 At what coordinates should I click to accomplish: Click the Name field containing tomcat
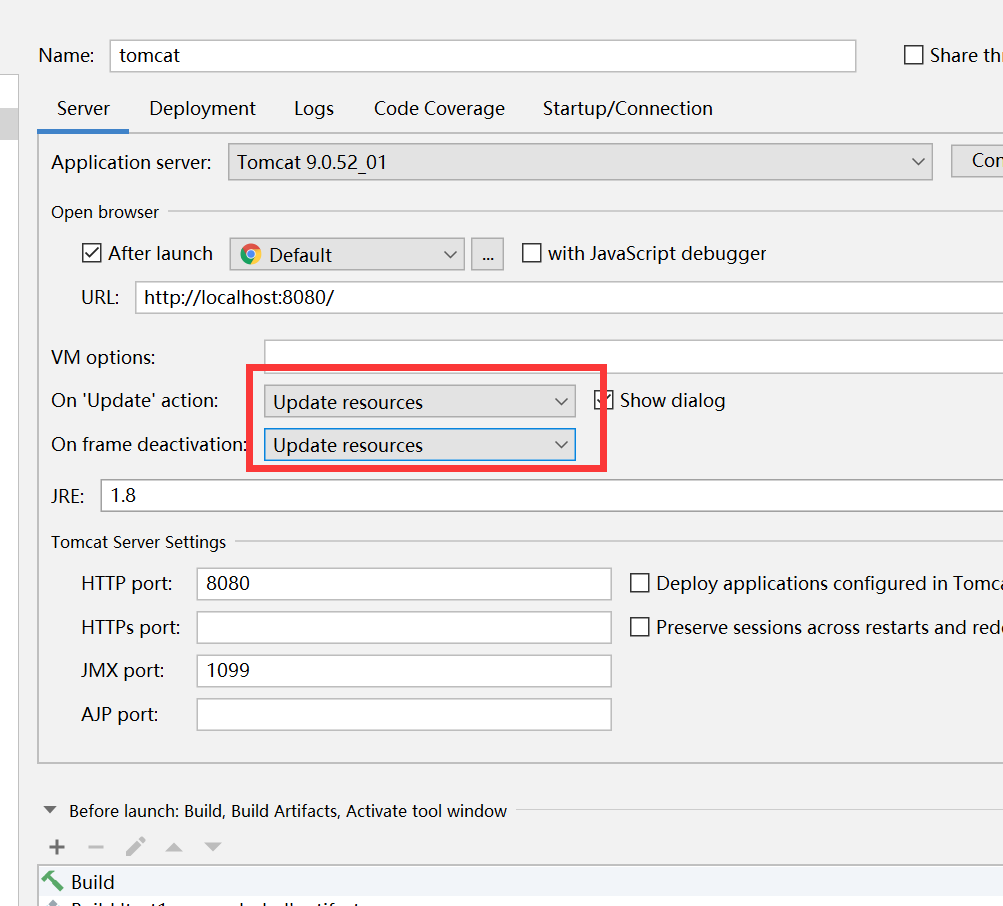tap(483, 56)
